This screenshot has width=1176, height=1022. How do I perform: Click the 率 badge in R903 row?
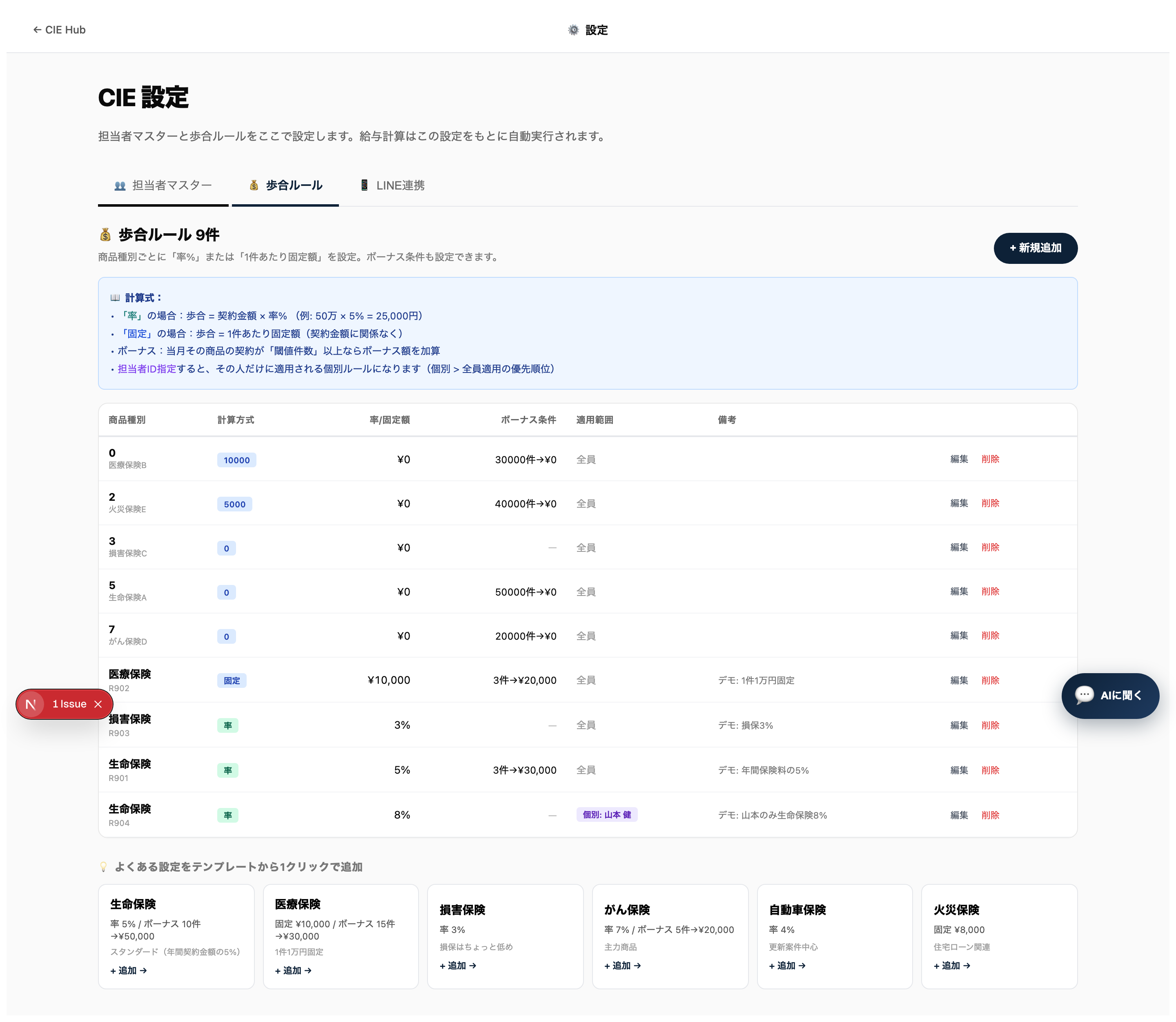click(227, 725)
